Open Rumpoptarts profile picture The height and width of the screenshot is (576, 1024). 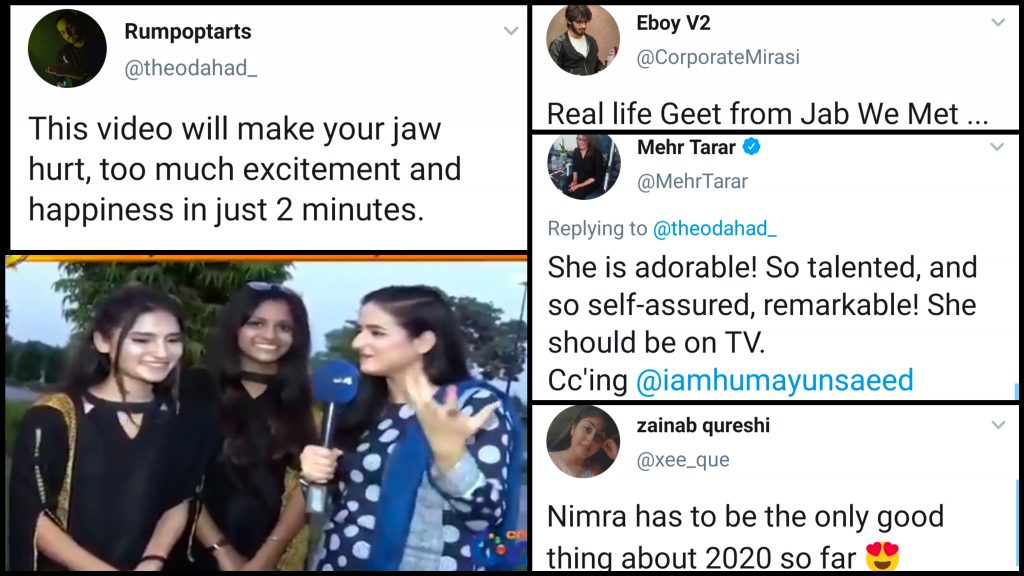tap(67, 49)
